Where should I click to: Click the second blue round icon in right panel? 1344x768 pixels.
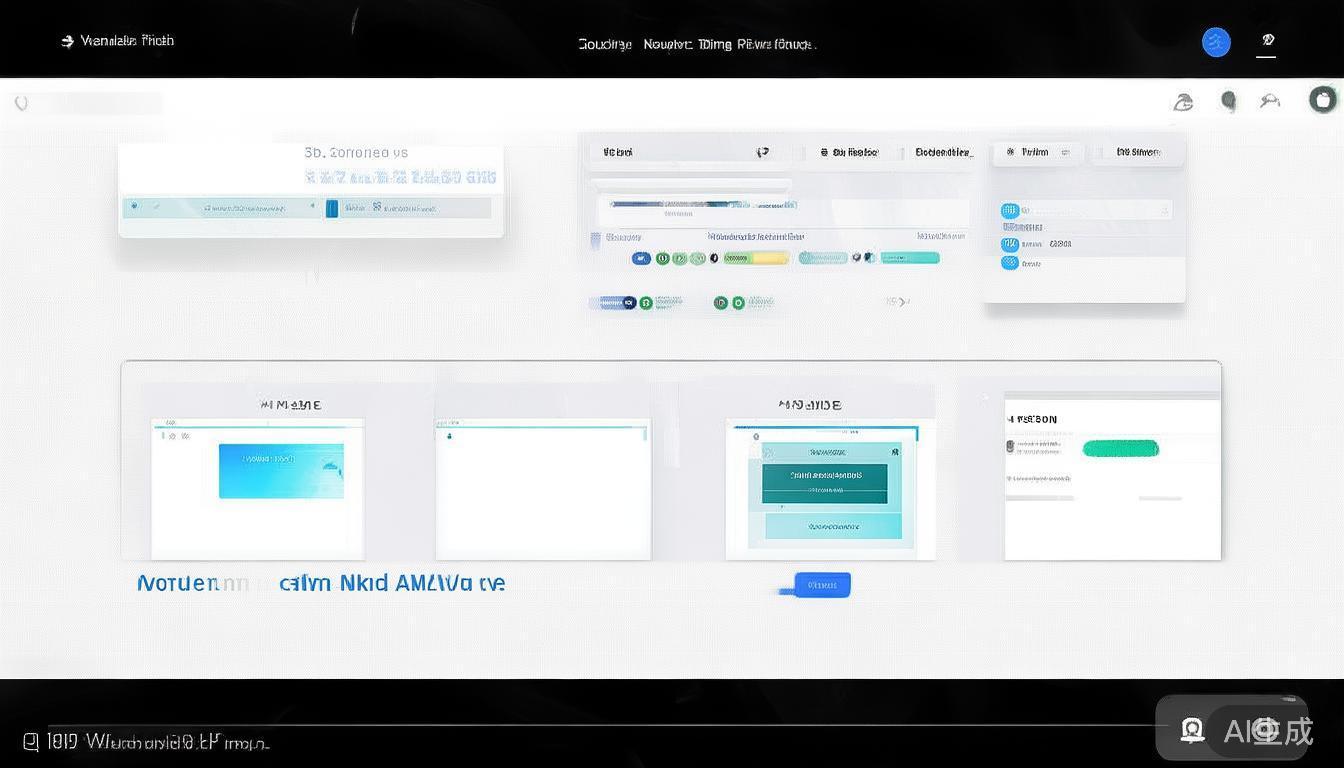tap(1010, 244)
